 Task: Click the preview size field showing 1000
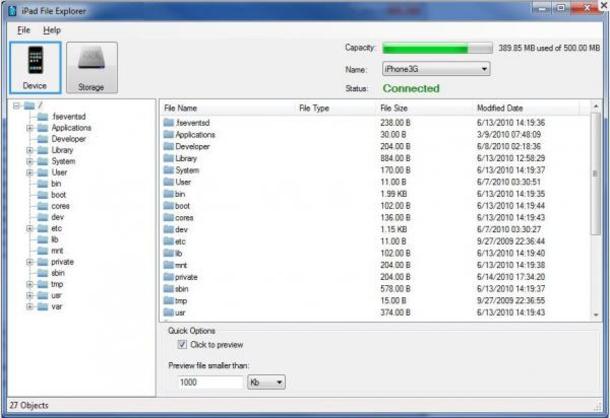pyautogui.click(x=210, y=382)
